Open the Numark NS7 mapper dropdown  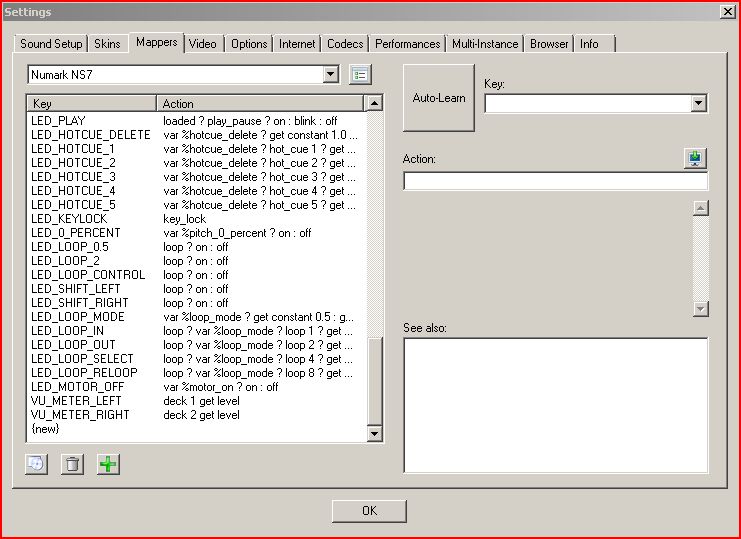(x=331, y=75)
